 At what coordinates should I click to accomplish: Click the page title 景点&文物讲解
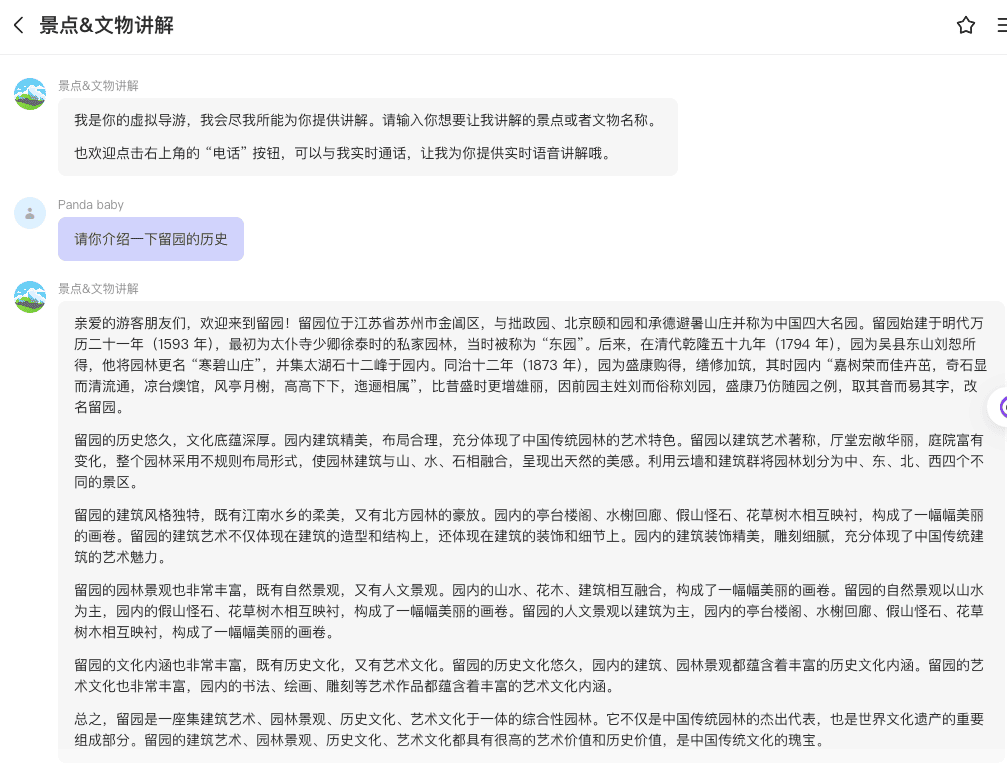(x=106, y=26)
